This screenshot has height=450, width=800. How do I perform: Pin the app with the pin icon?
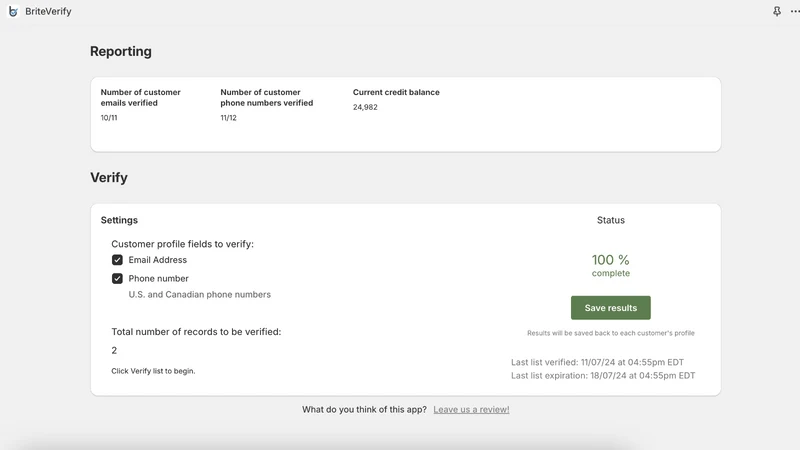[x=777, y=11]
